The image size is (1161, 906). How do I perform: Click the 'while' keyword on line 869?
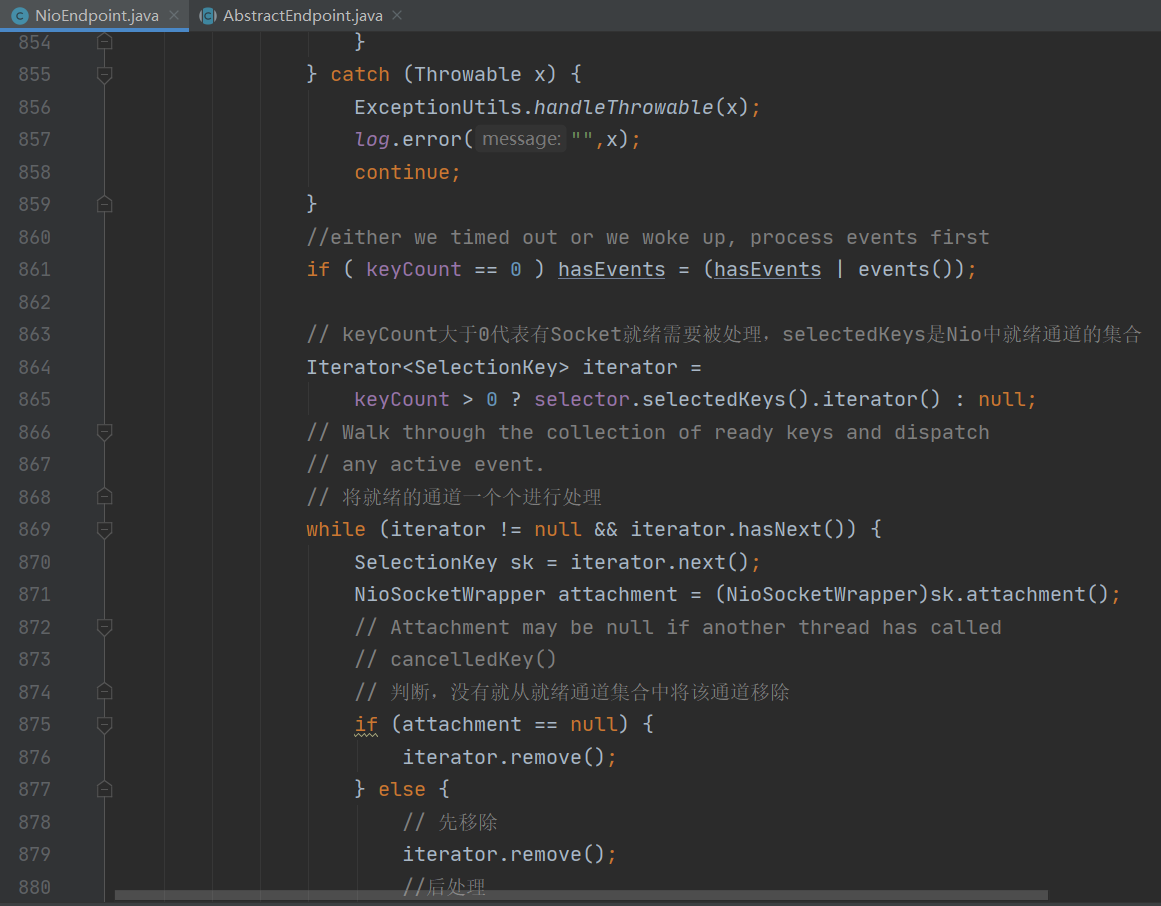335,529
